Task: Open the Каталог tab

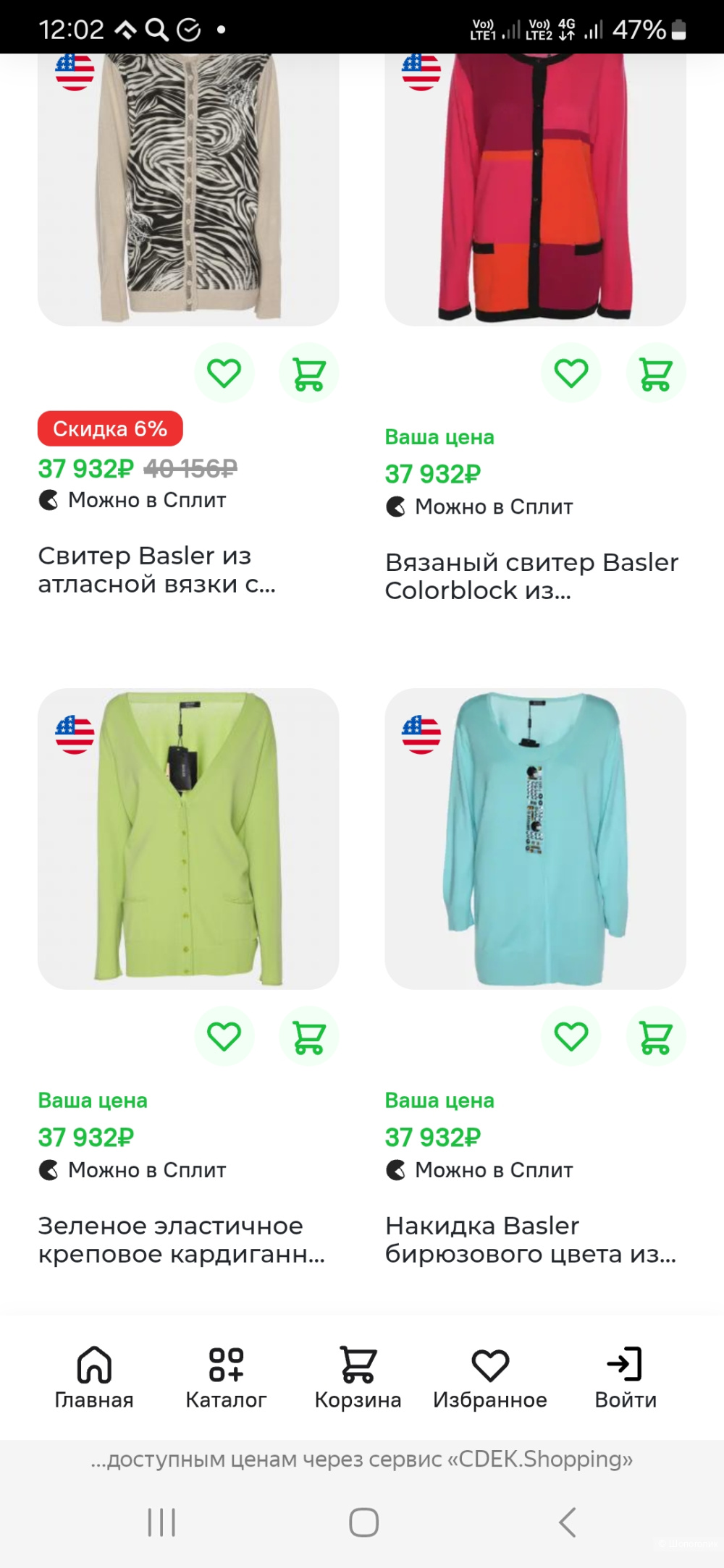Action: point(226,1377)
